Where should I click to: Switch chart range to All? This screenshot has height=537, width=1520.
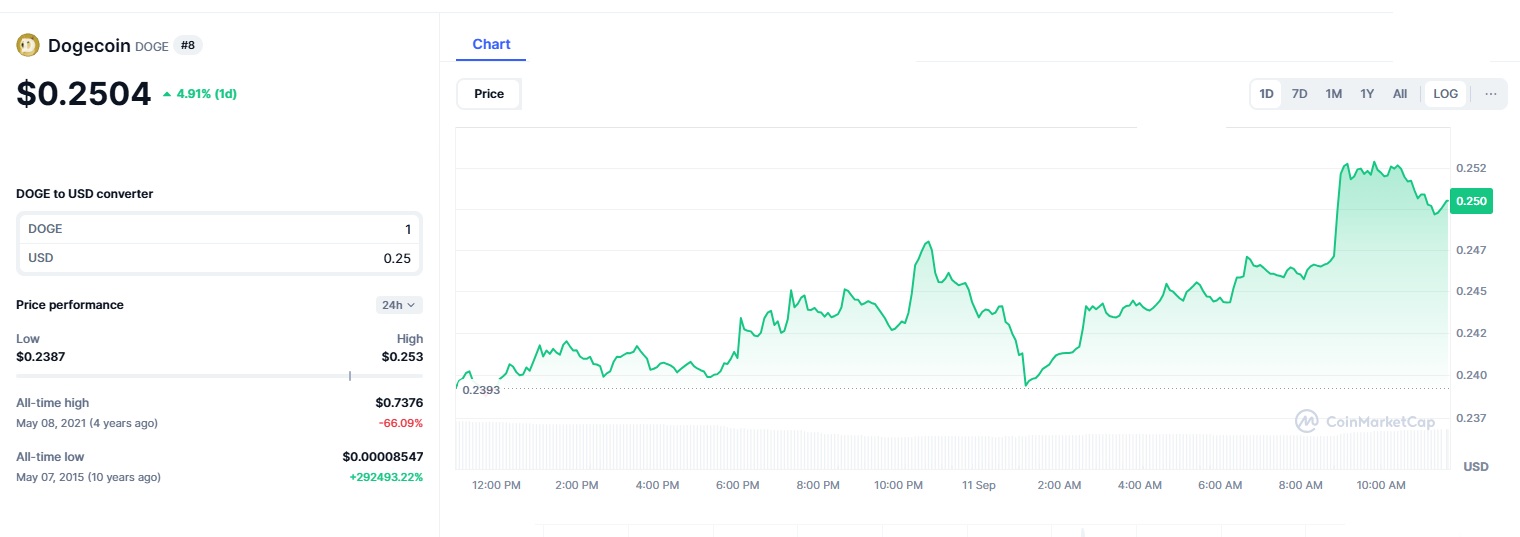coord(1400,94)
